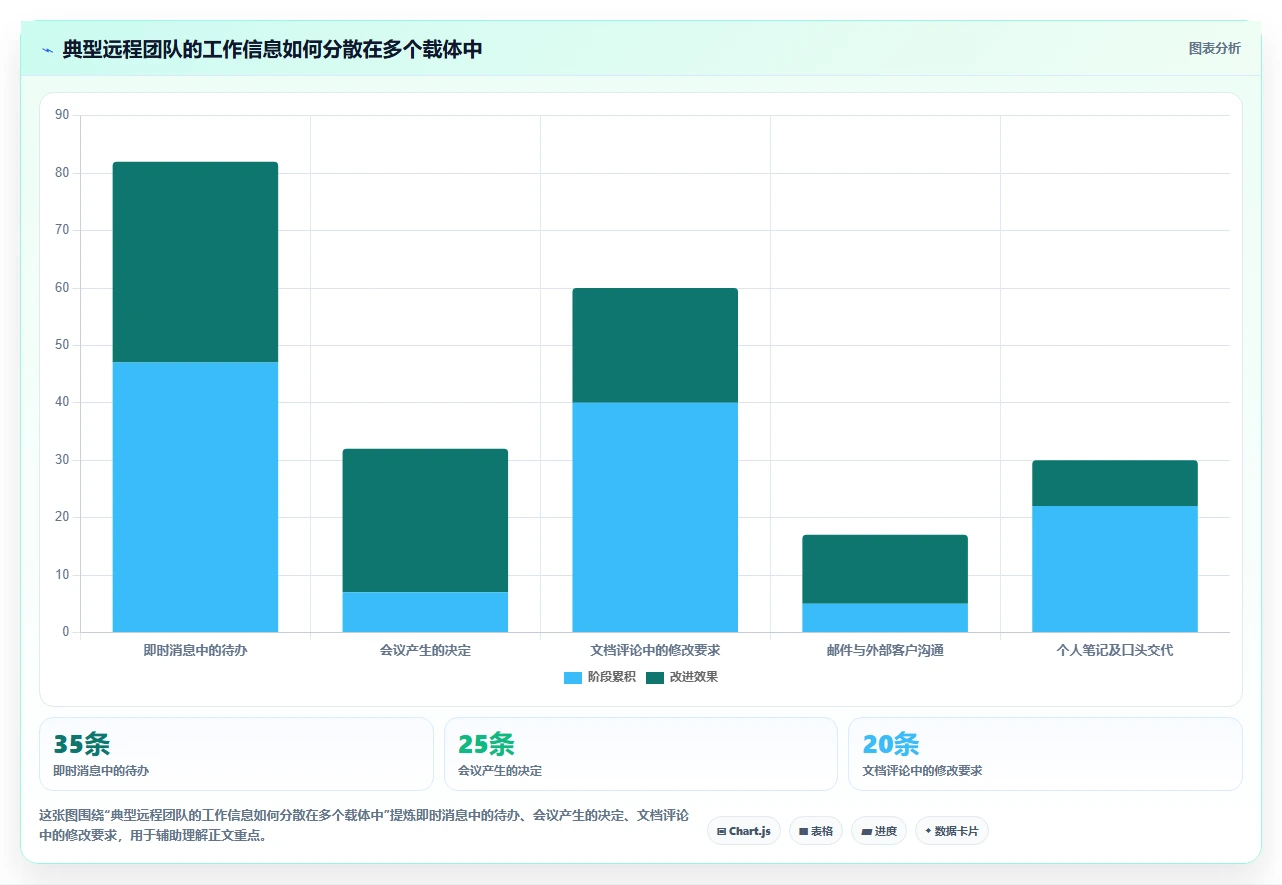Click the lightning icon beside the chart title
Screen dimensions: 1282x885
(47, 50)
